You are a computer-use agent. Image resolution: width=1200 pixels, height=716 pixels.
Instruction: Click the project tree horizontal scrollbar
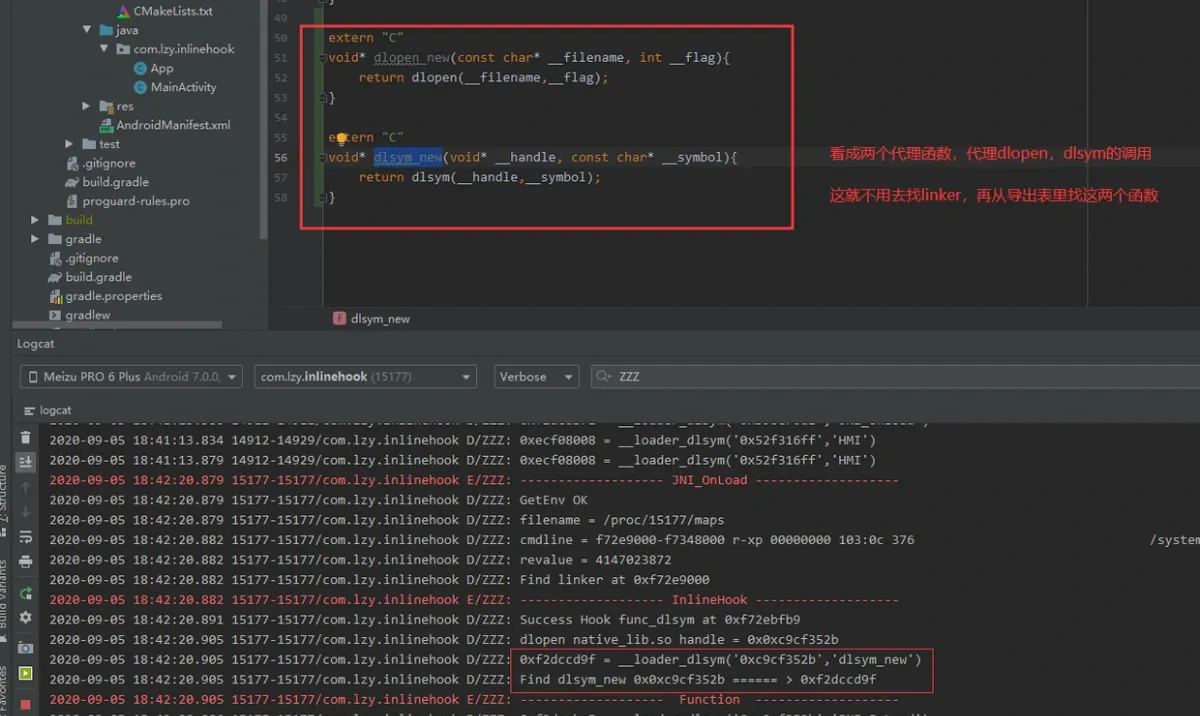point(118,325)
